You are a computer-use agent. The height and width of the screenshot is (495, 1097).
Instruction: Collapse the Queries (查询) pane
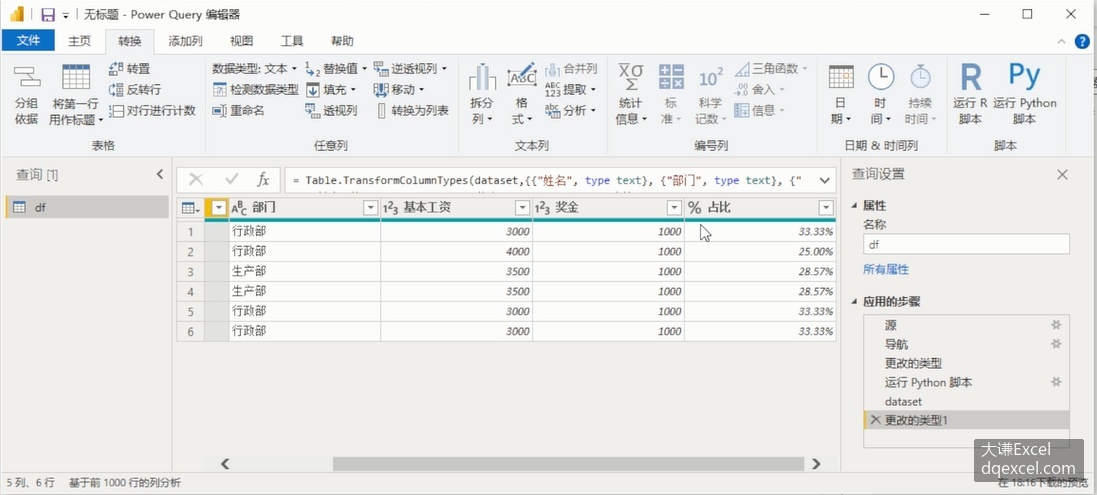160,174
